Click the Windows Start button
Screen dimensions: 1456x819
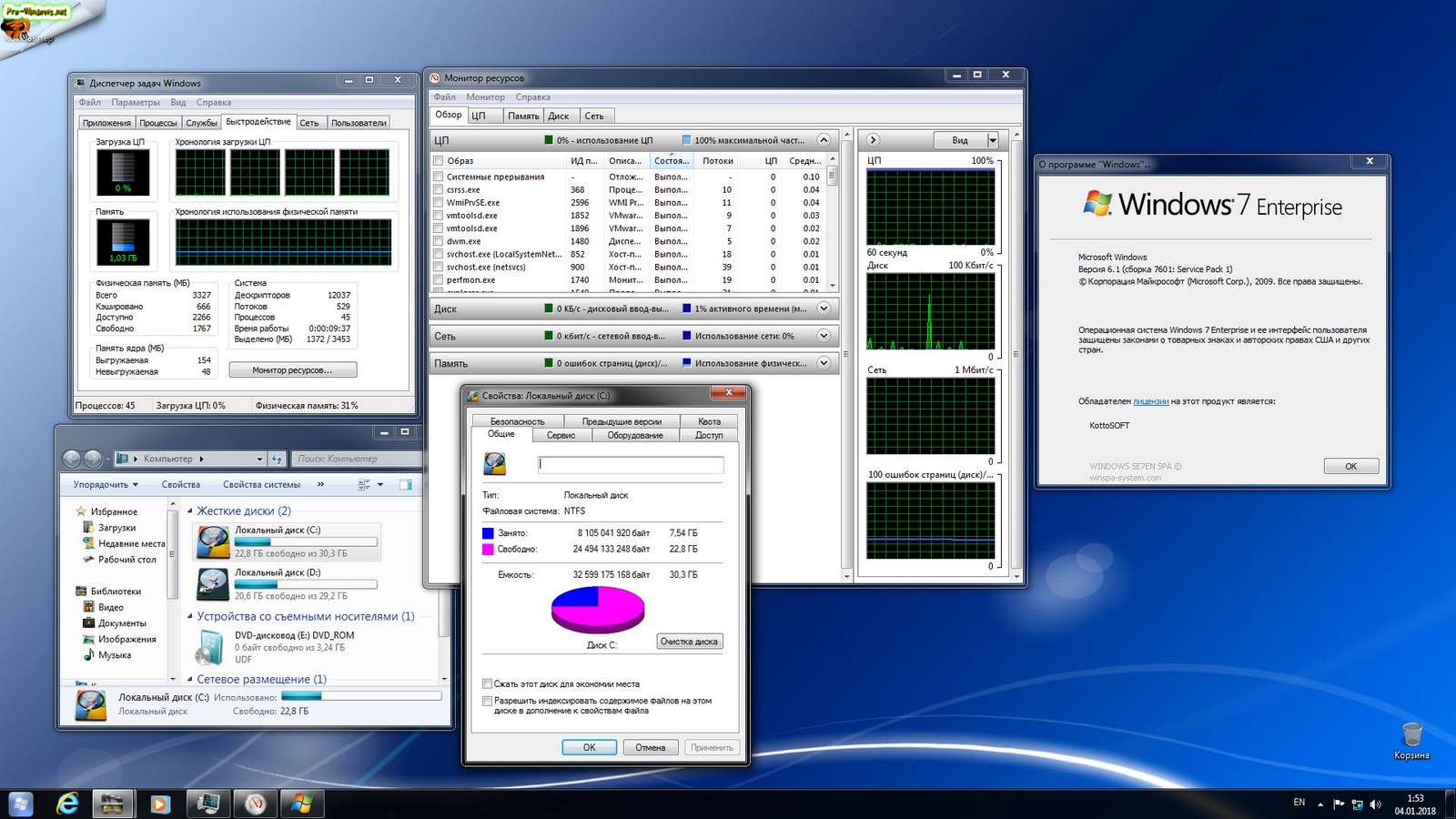coord(20,804)
